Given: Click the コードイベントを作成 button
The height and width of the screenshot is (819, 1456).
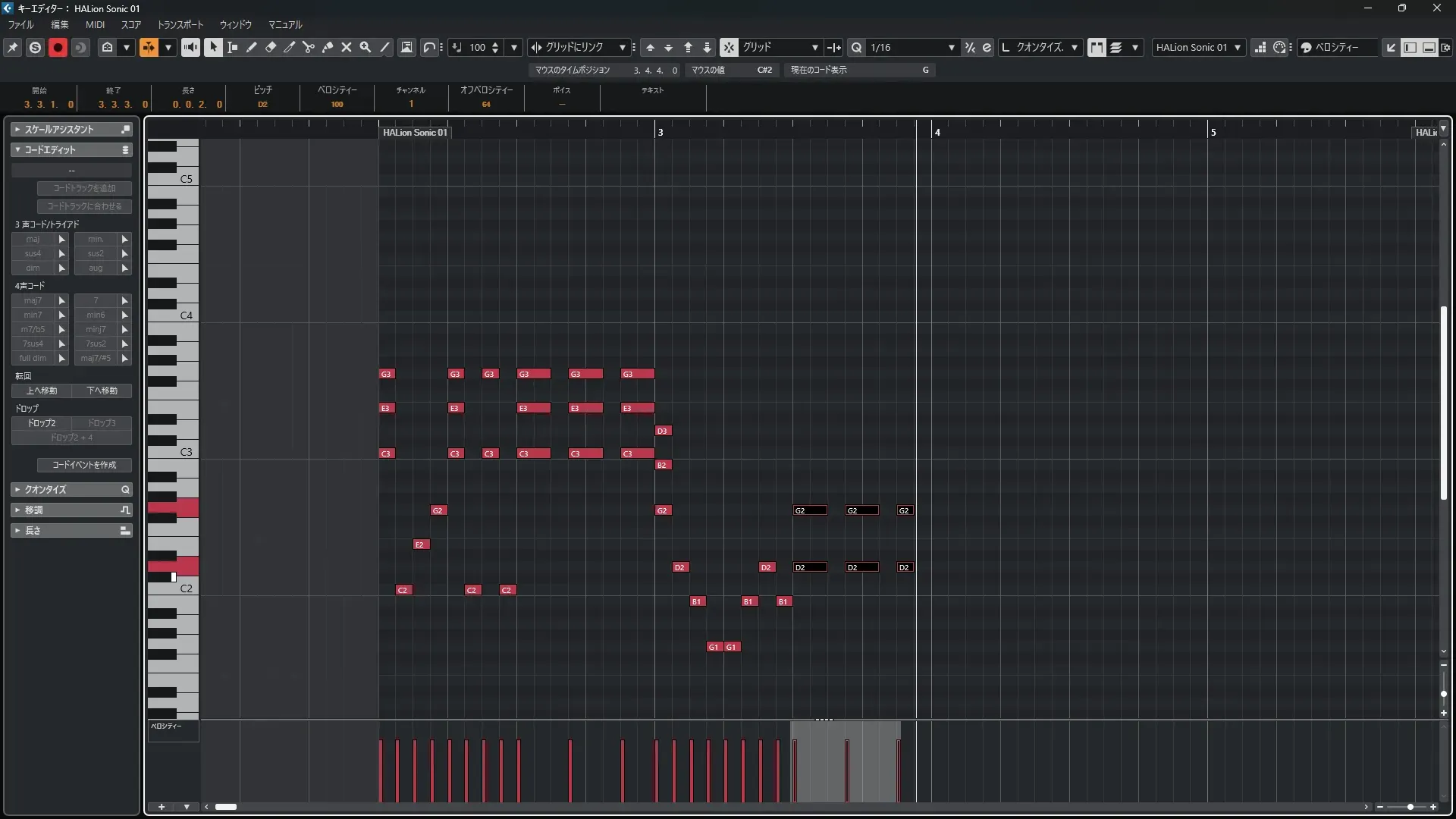Looking at the screenshot, I should pos(84,465).
